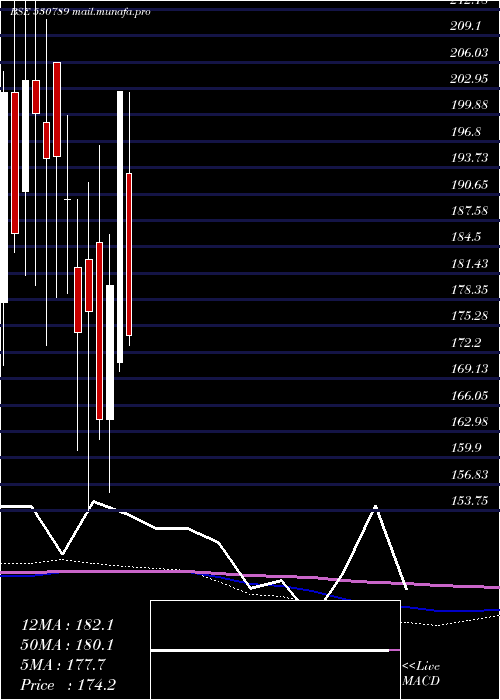Click the 50MA : 180.1 readout

67,645
